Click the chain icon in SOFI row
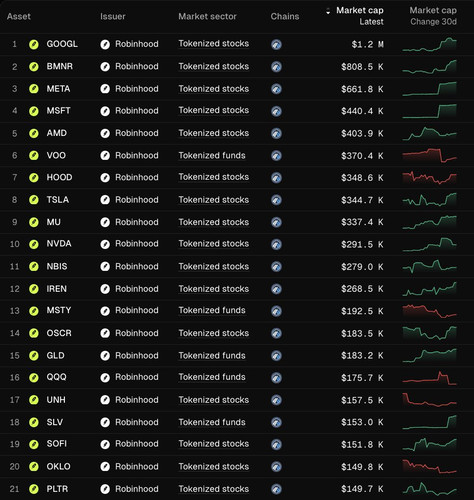Viewport: 474px width, 500px height. click(276, 444)
